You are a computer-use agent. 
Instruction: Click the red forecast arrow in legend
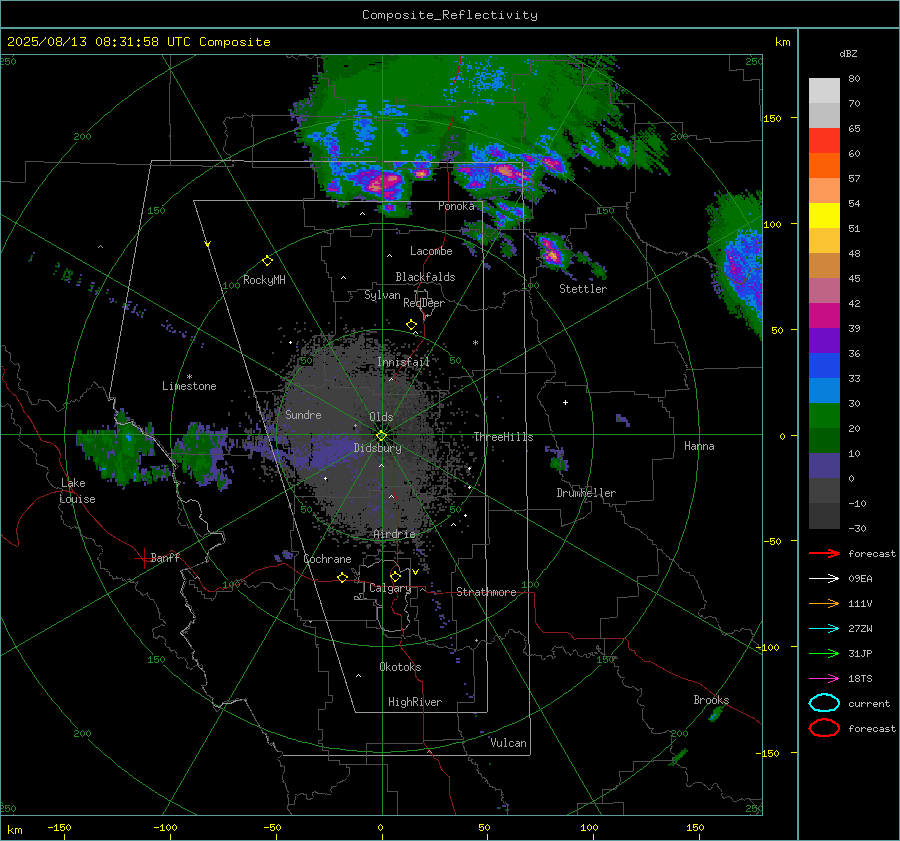click(x=824, y=553)
